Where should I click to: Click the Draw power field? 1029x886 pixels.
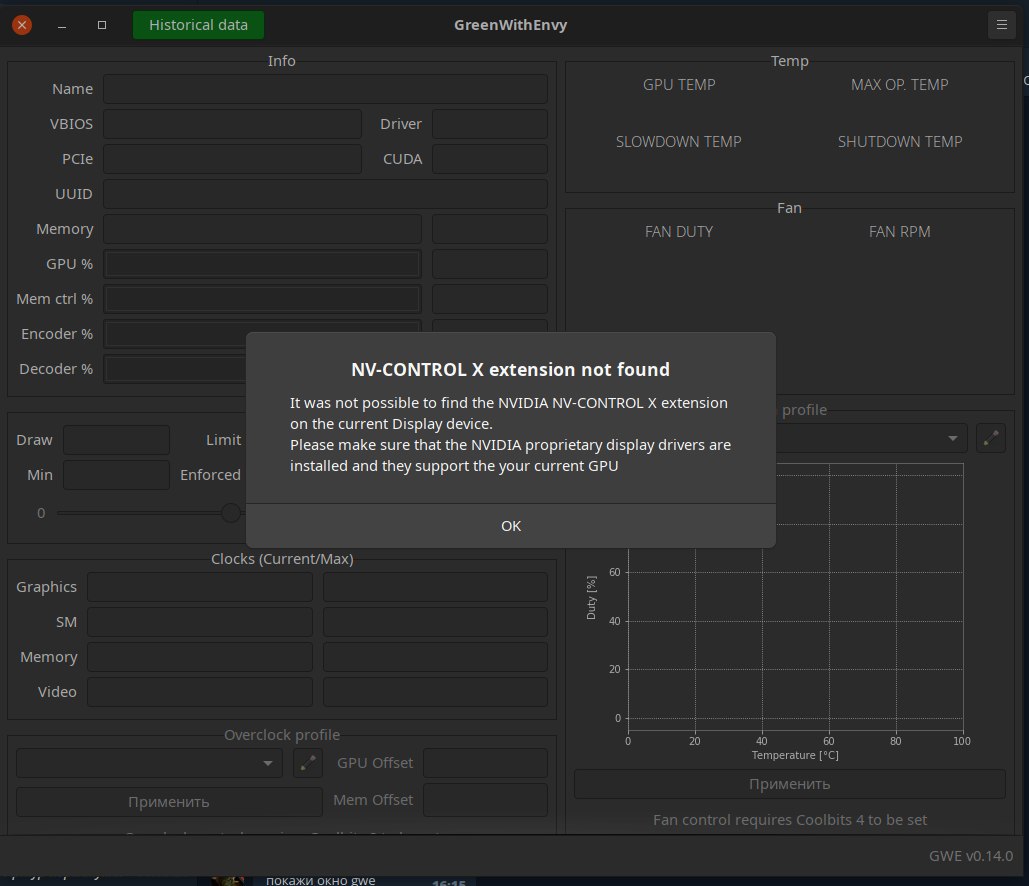pos(116,440)
